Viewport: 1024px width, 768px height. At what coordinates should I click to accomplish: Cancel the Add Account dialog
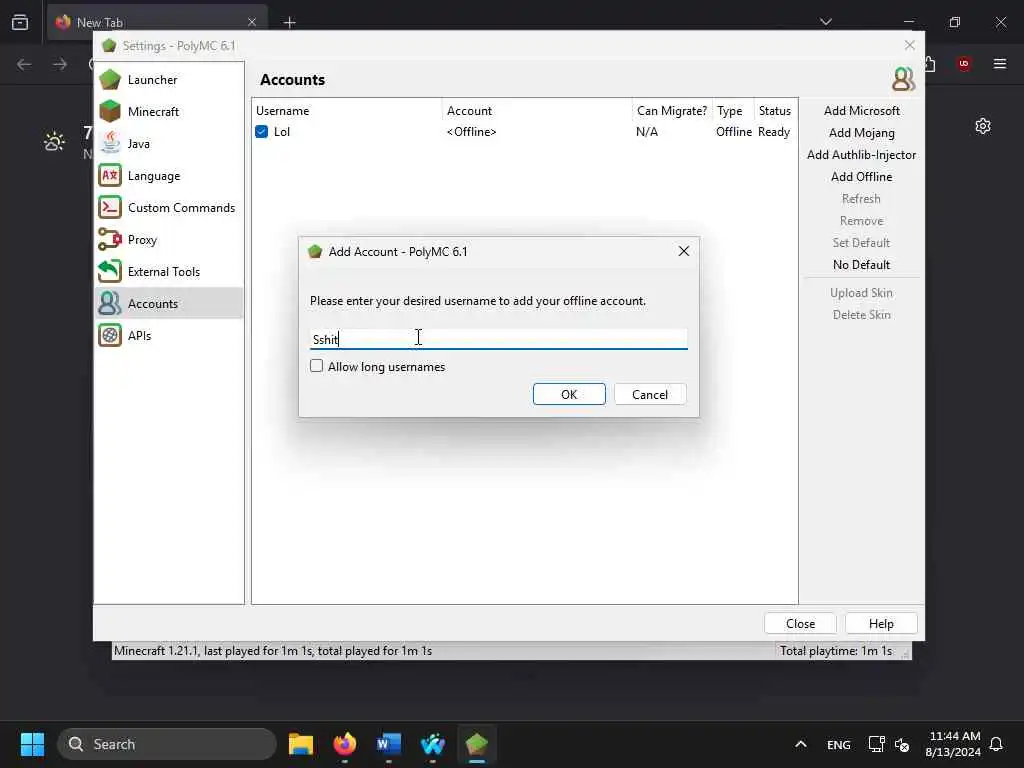(x=650, y=394)
